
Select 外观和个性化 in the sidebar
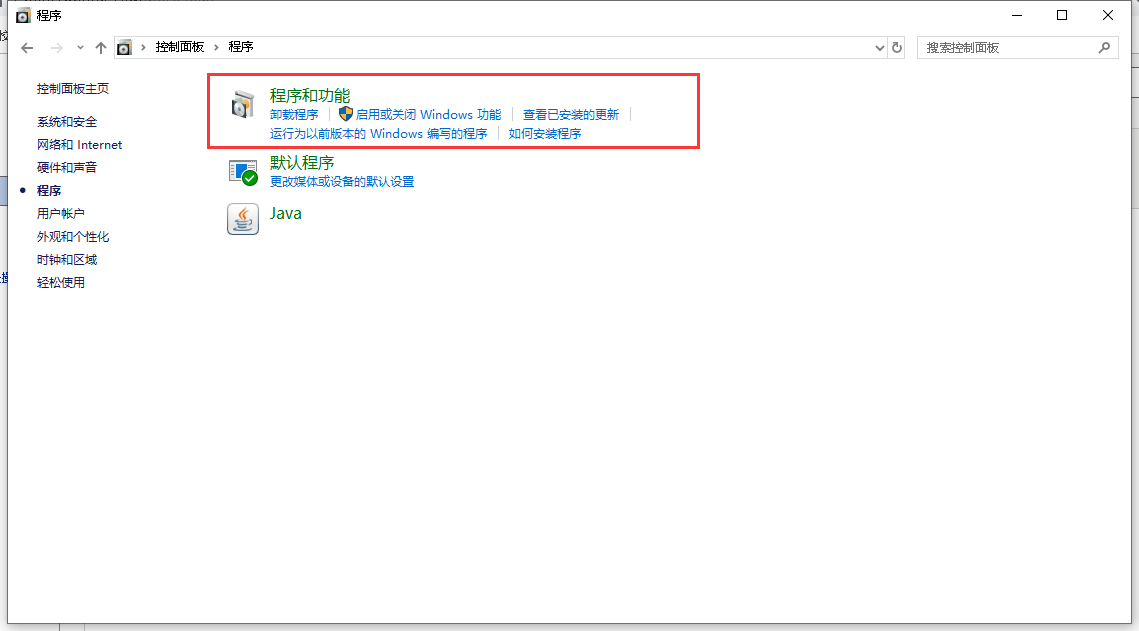[73, 237]
